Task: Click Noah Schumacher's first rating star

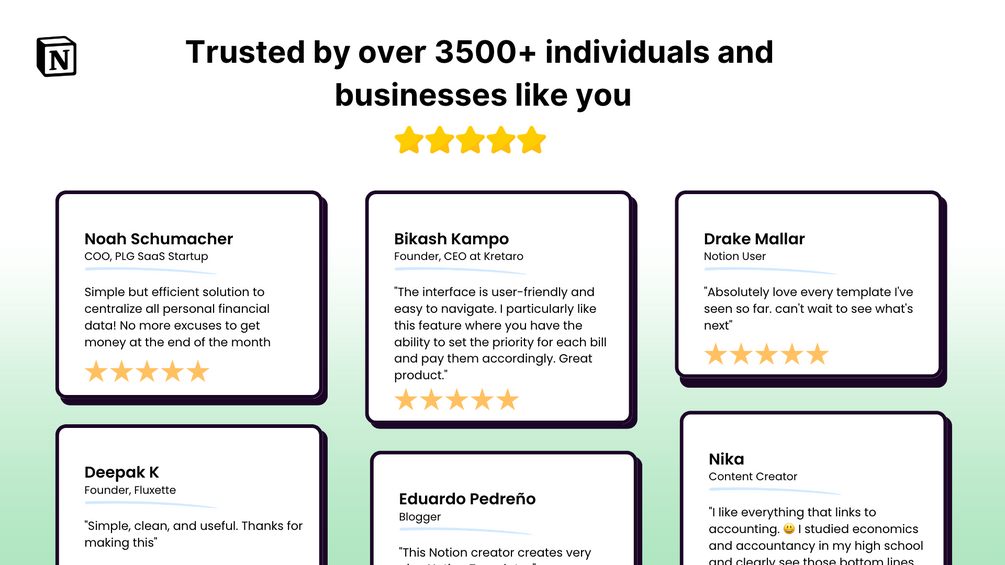Action: (x=96, y=372)
